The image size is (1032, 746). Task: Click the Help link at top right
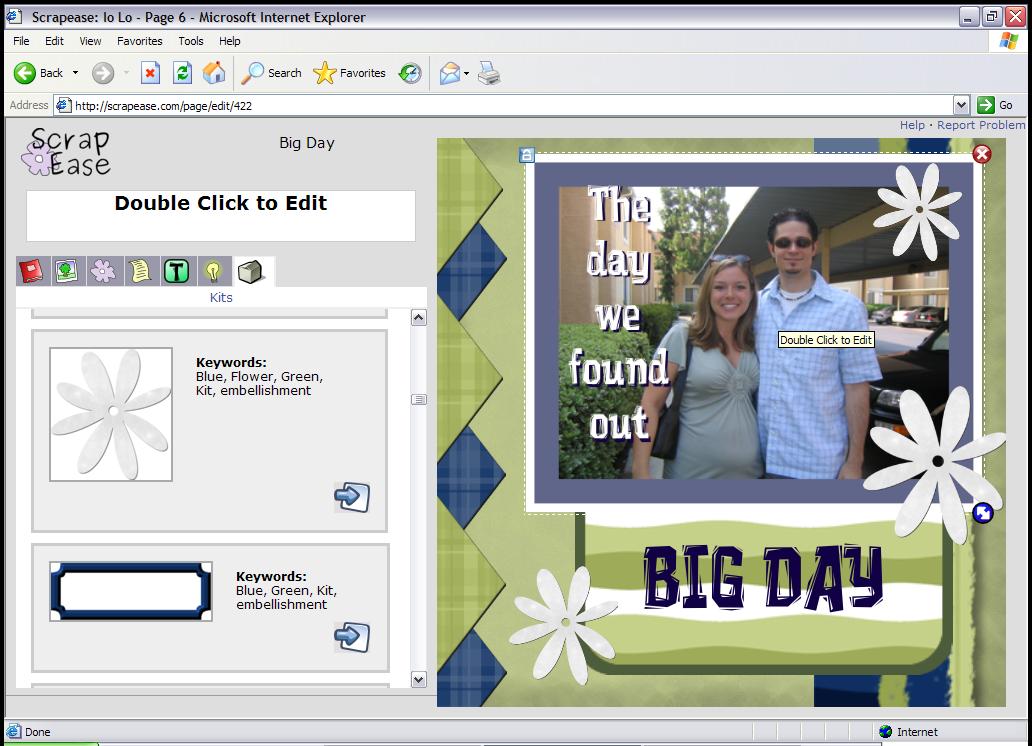912,125
